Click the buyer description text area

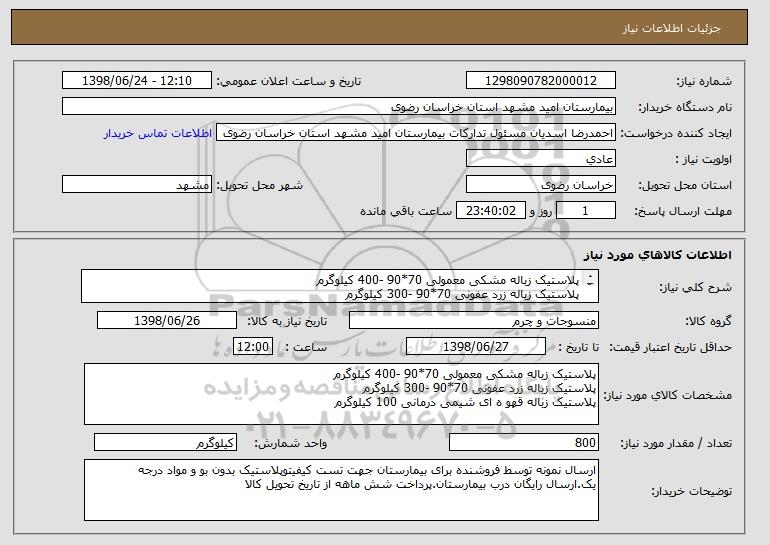[x=341, y=490]
